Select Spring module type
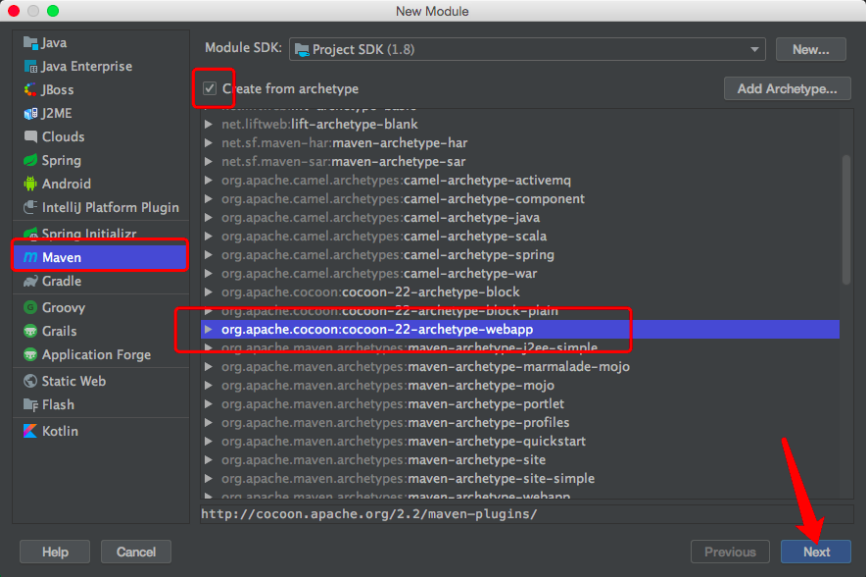Image resolution: width=866 pixels, height=577 pixels. pos(101,160)
